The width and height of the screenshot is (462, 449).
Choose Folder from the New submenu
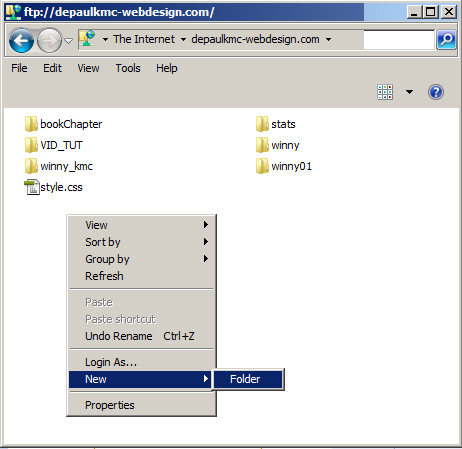tap(249, 379)
